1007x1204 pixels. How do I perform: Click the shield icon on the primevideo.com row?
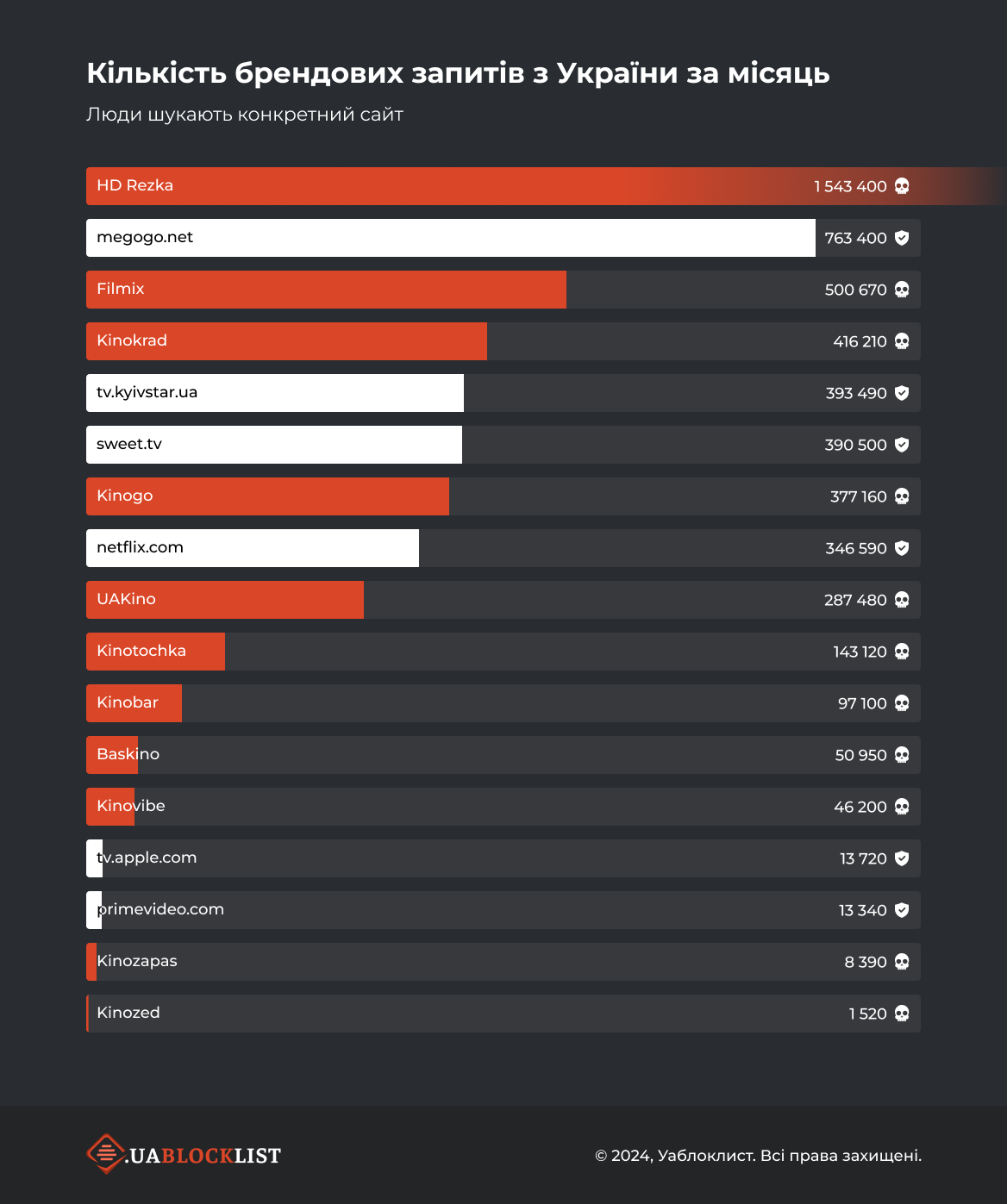pos(902,910)
